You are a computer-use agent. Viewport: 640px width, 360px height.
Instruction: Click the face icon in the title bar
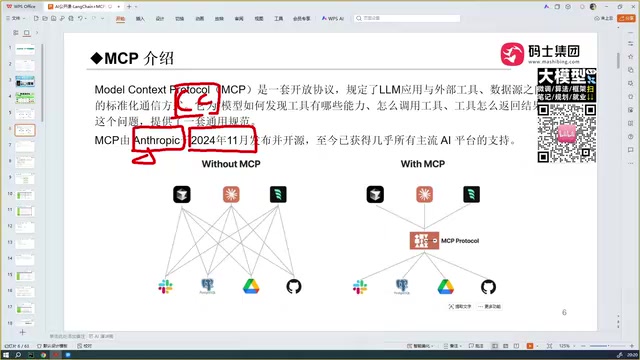568,7
